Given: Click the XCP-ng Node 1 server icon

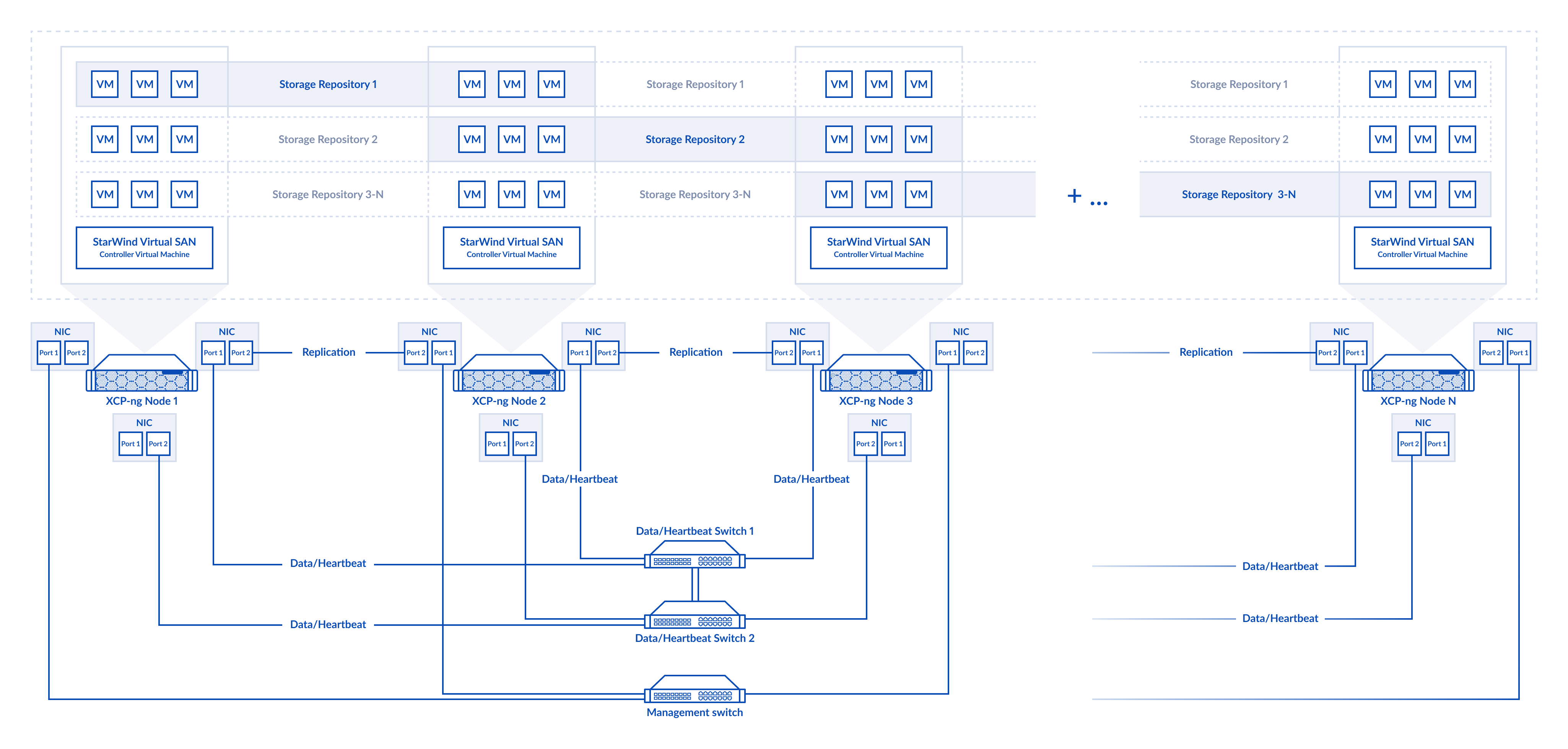Looking at the screenshot, I should [142, 373].
